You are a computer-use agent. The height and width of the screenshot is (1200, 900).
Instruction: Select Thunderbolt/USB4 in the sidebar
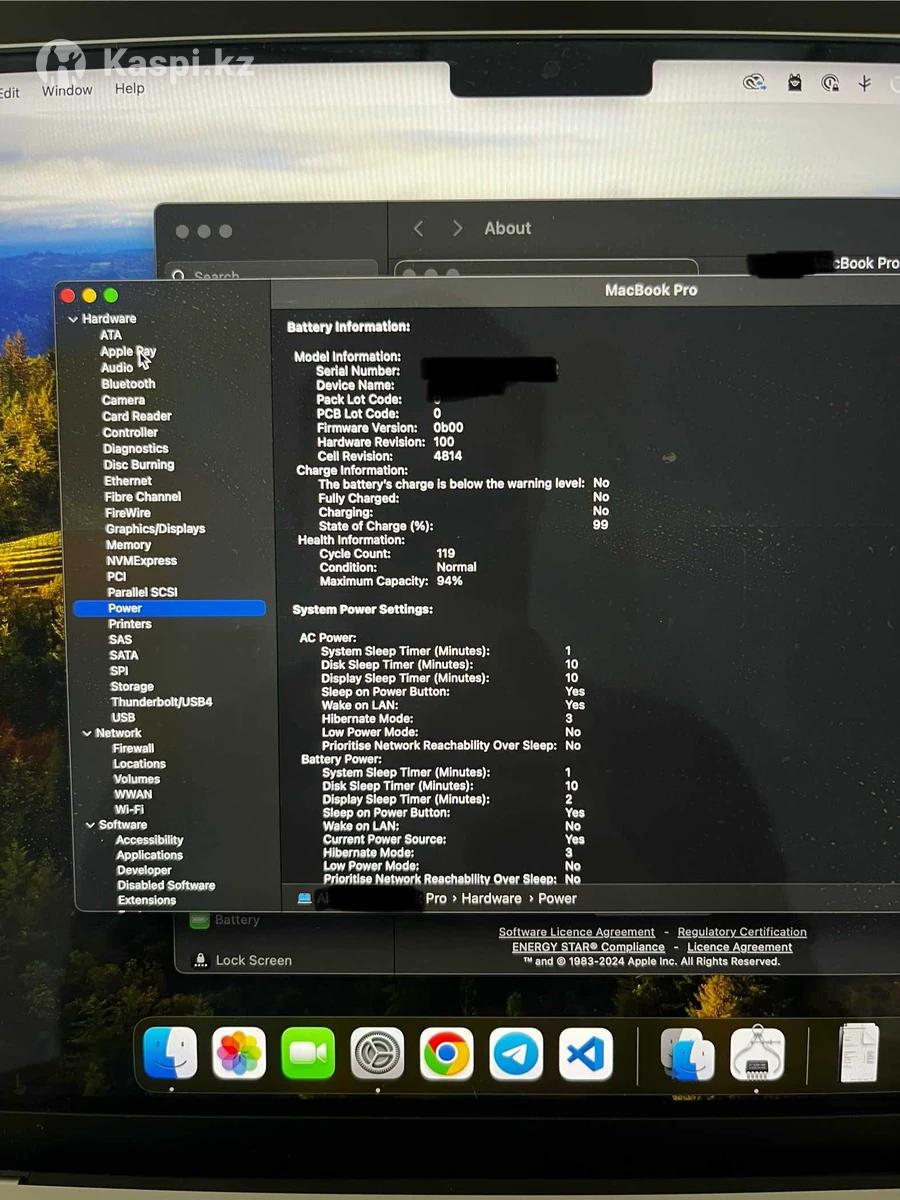(x=162, y=702)
